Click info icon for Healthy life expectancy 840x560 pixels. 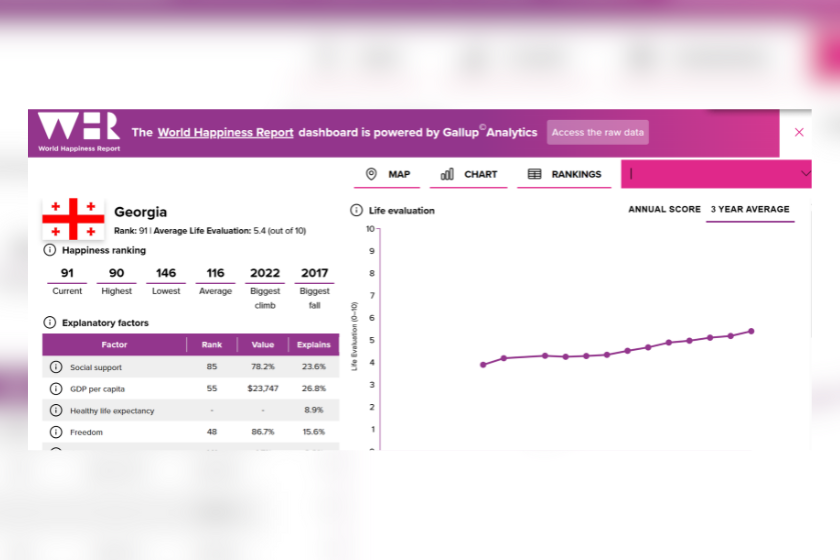(56, 411)
